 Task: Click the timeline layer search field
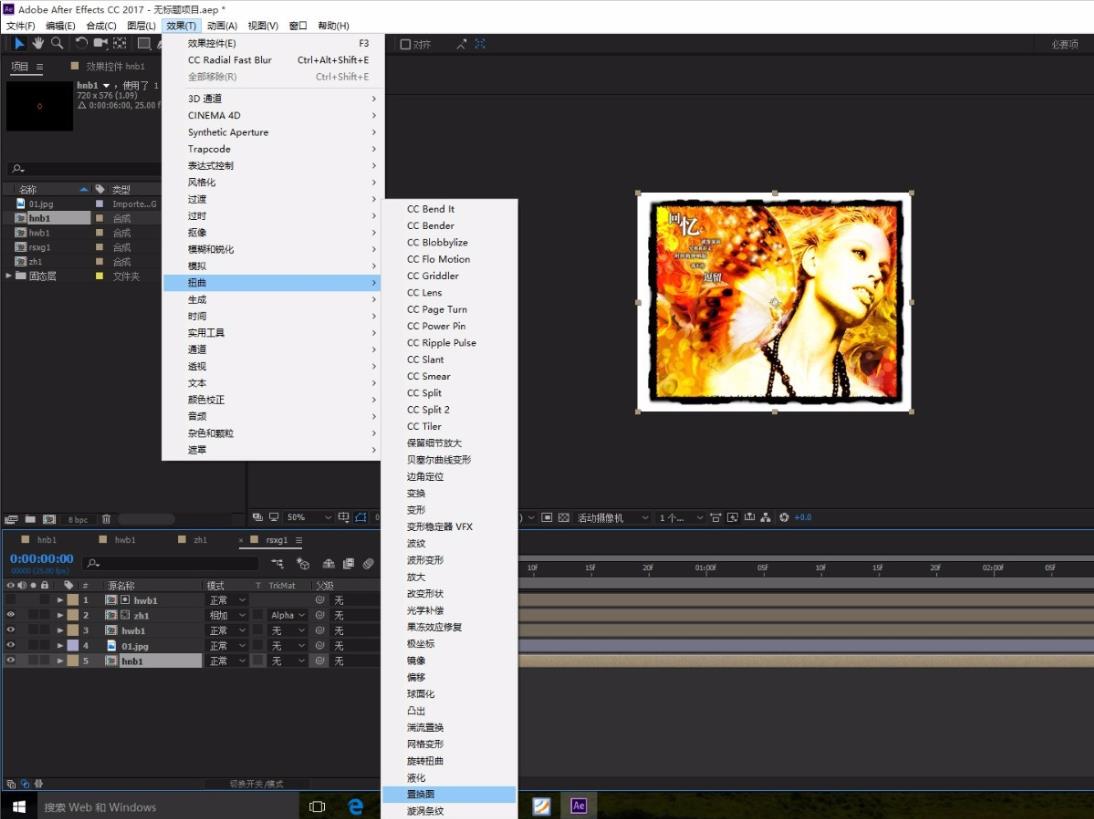(x=170, y=564)
